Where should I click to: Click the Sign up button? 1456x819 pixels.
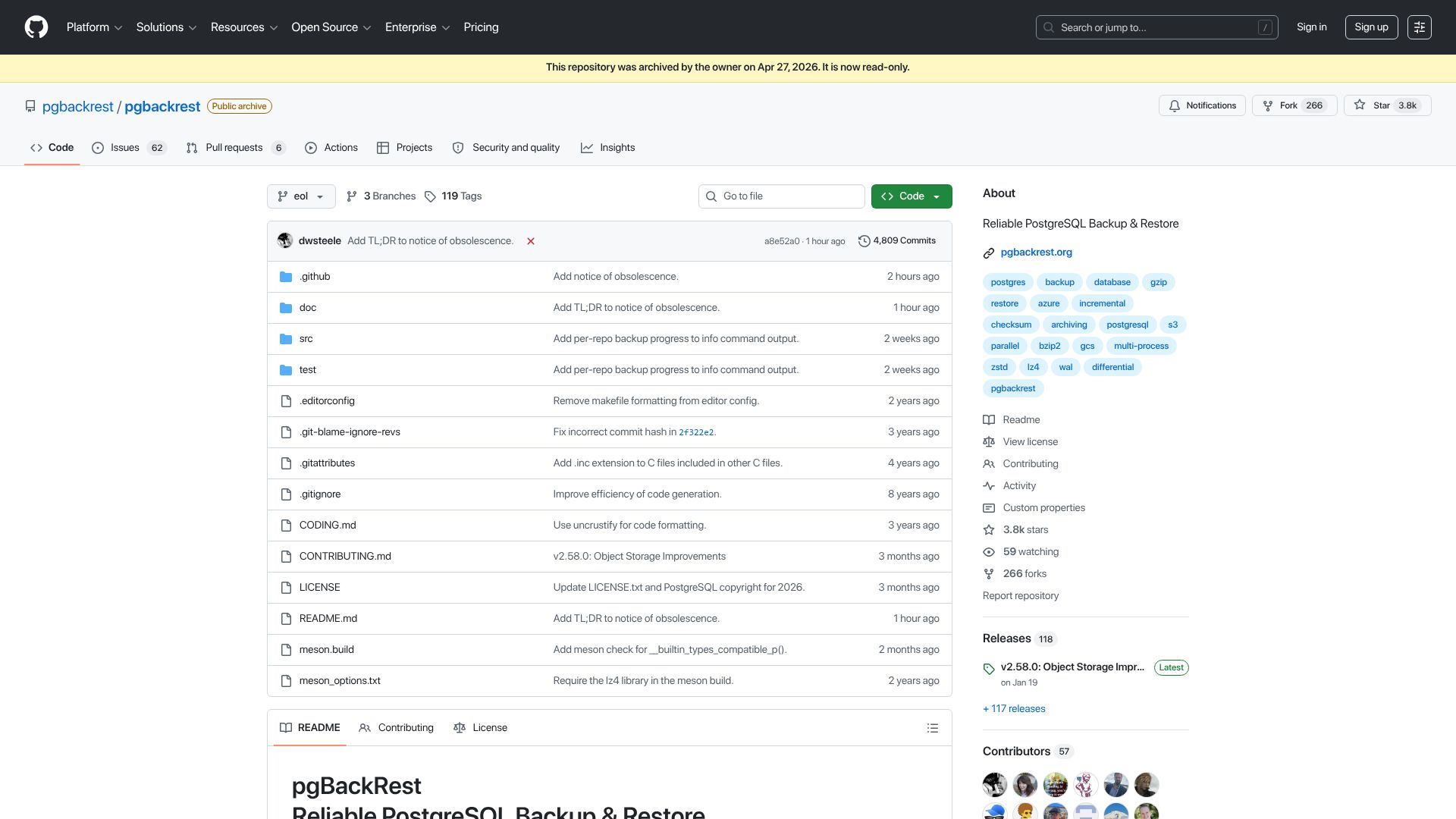pos(1371,27)
